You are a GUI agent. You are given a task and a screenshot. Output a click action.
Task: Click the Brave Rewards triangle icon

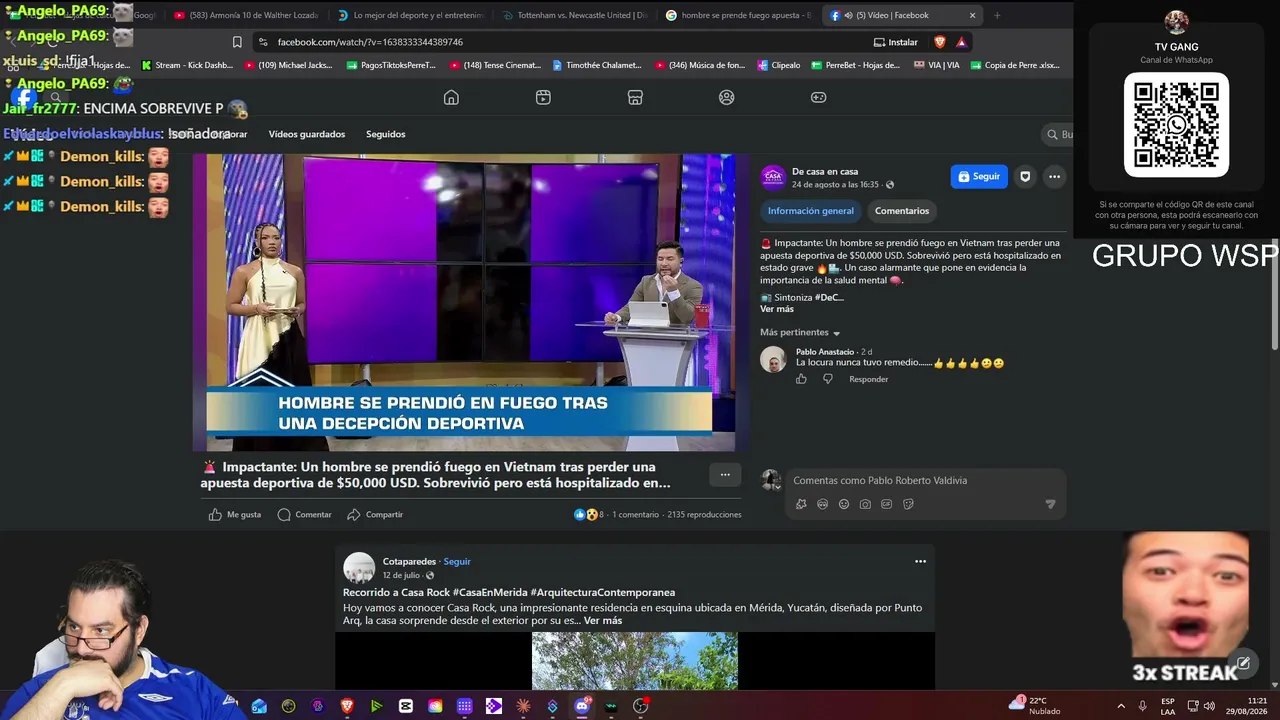coord(961,42)
